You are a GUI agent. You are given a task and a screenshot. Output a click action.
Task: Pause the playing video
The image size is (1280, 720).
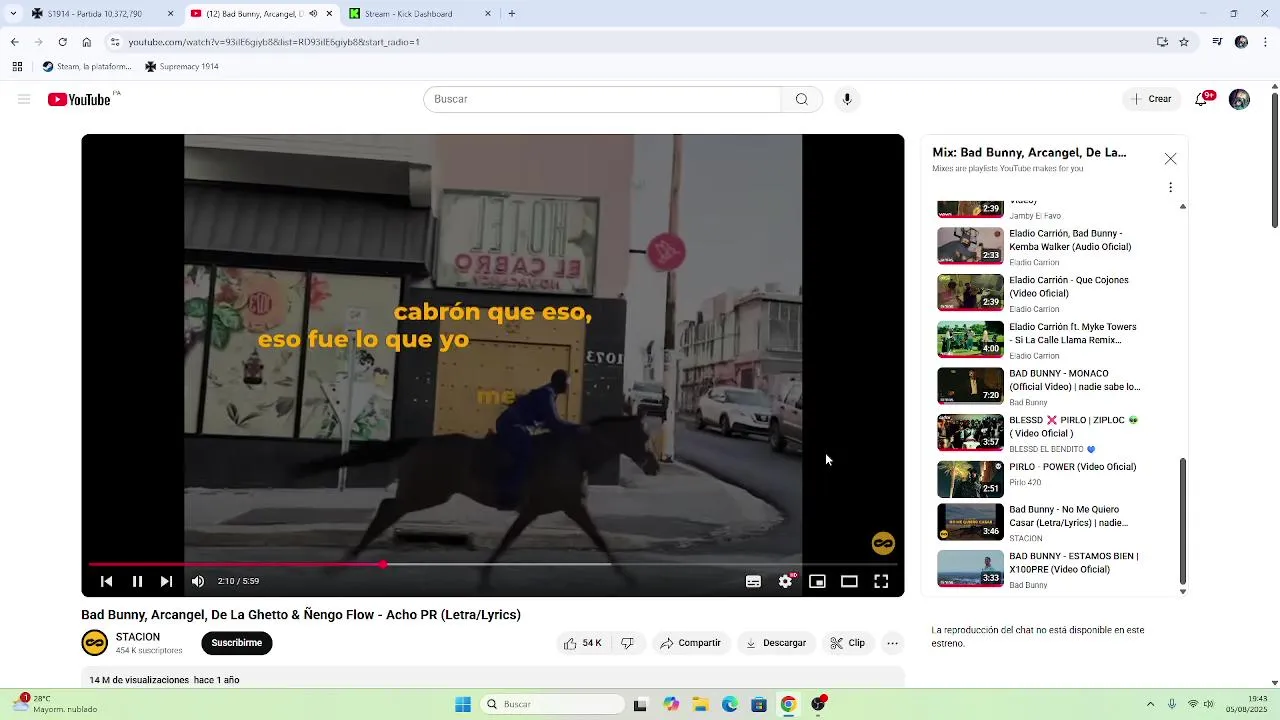pos(137,581)
